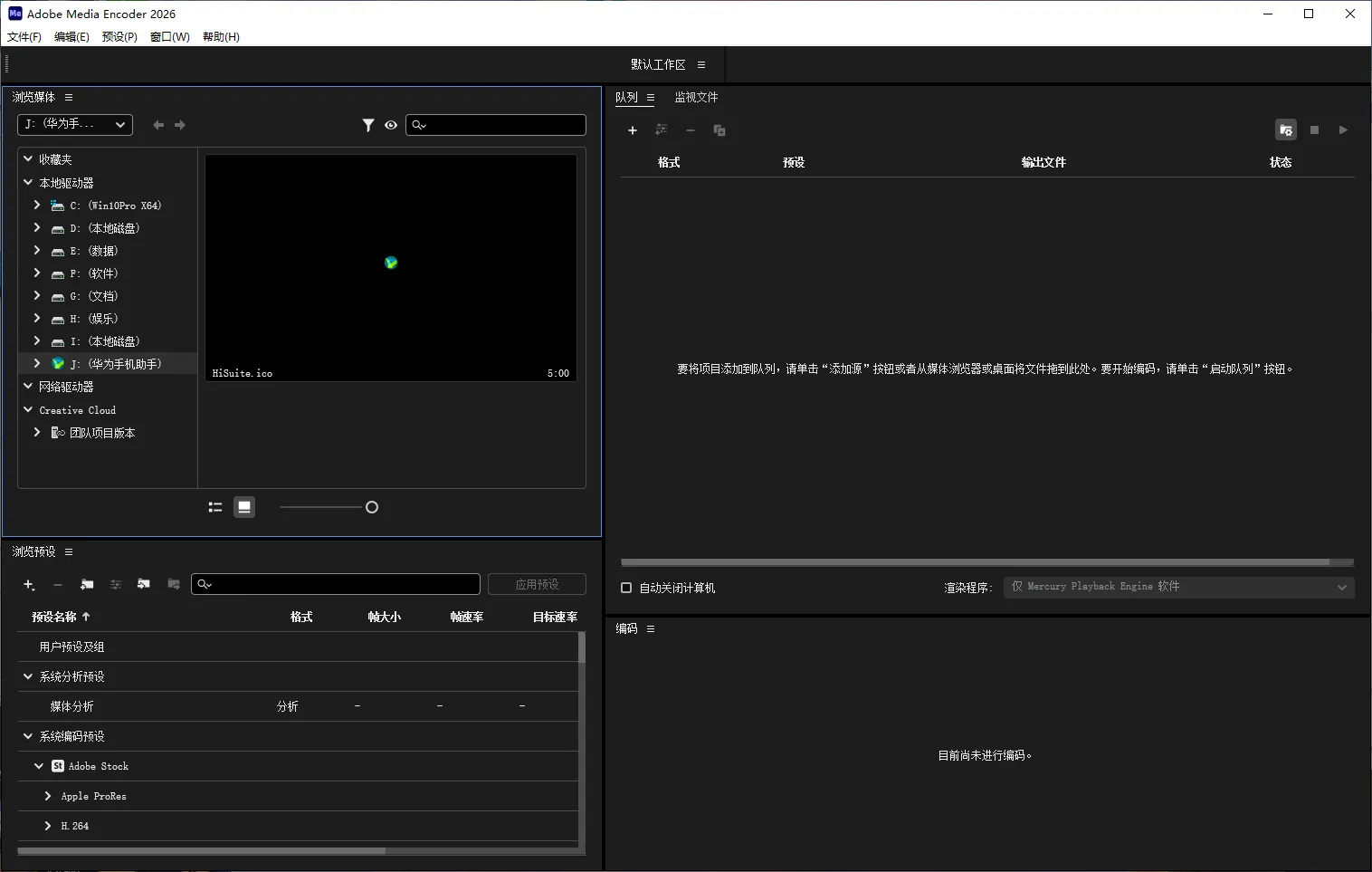Click the new preset group folder icon
Viewport: 1372px width, 872px height.
(x=86, y=584)
